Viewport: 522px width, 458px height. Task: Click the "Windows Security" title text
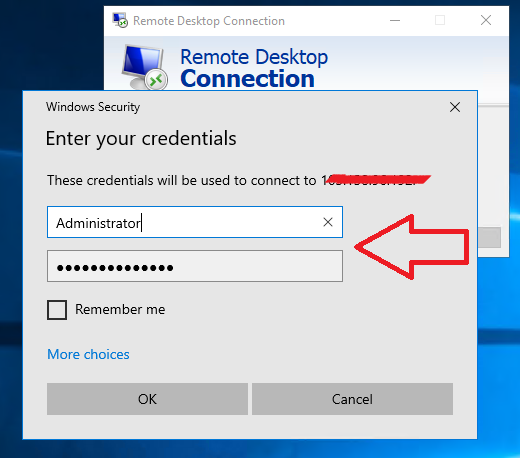click(93, 107)
